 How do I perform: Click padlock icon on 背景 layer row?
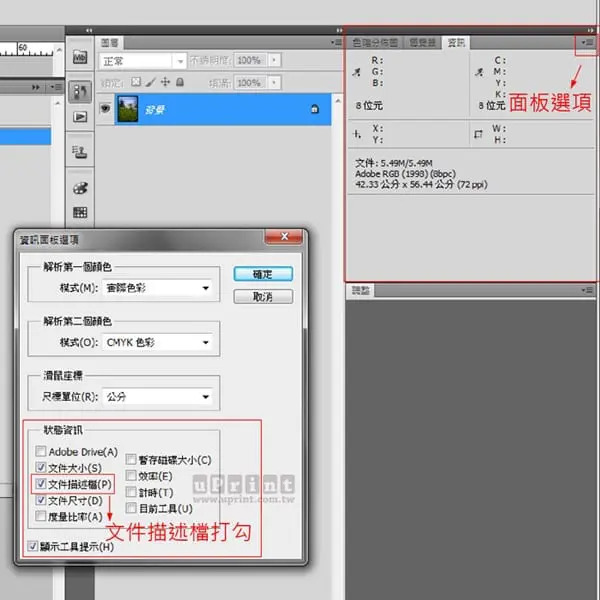click(315, 109)
